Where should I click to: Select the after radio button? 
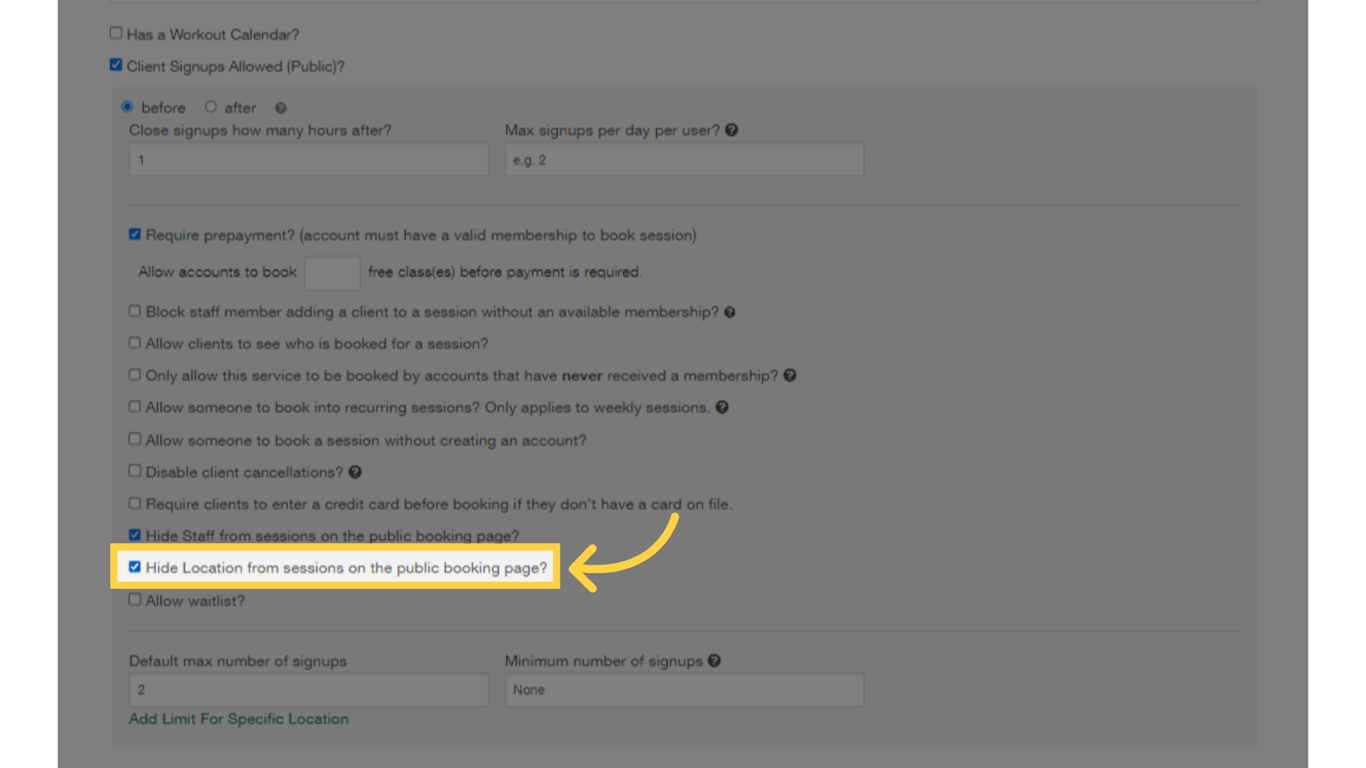click(x=211, y=107)
